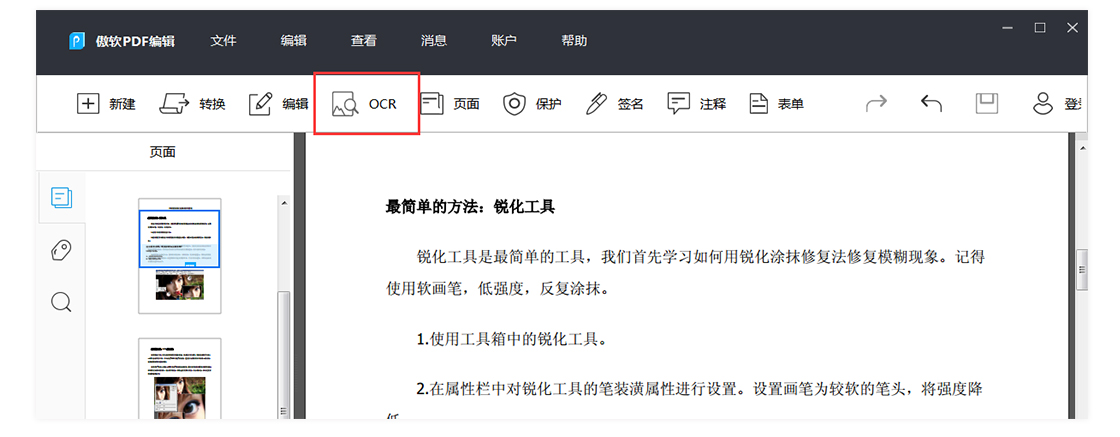This screenshot has width=1120, height=437.
Task: Click text line 1.使用工具箱中的锐化工具
Action: point(512,338)
